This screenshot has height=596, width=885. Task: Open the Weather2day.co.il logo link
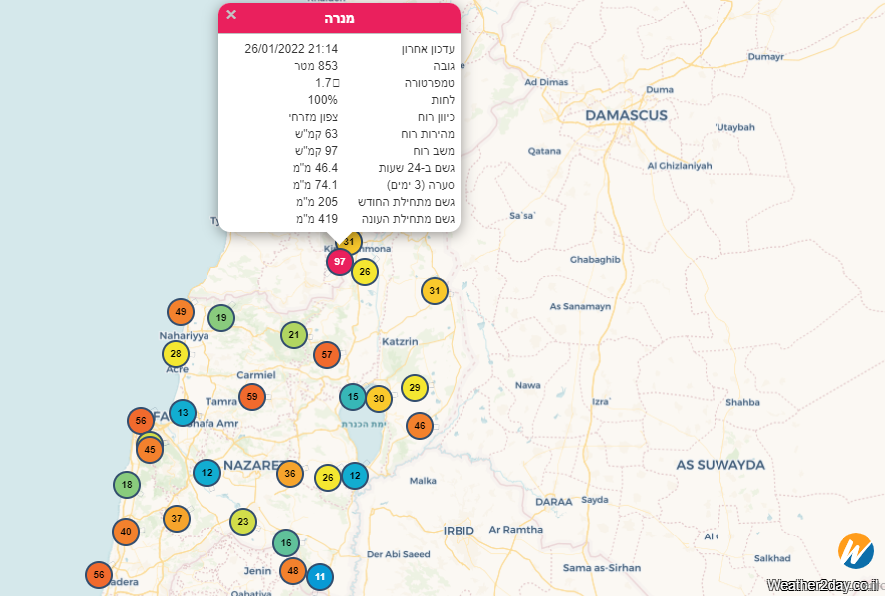coord(855,552)
